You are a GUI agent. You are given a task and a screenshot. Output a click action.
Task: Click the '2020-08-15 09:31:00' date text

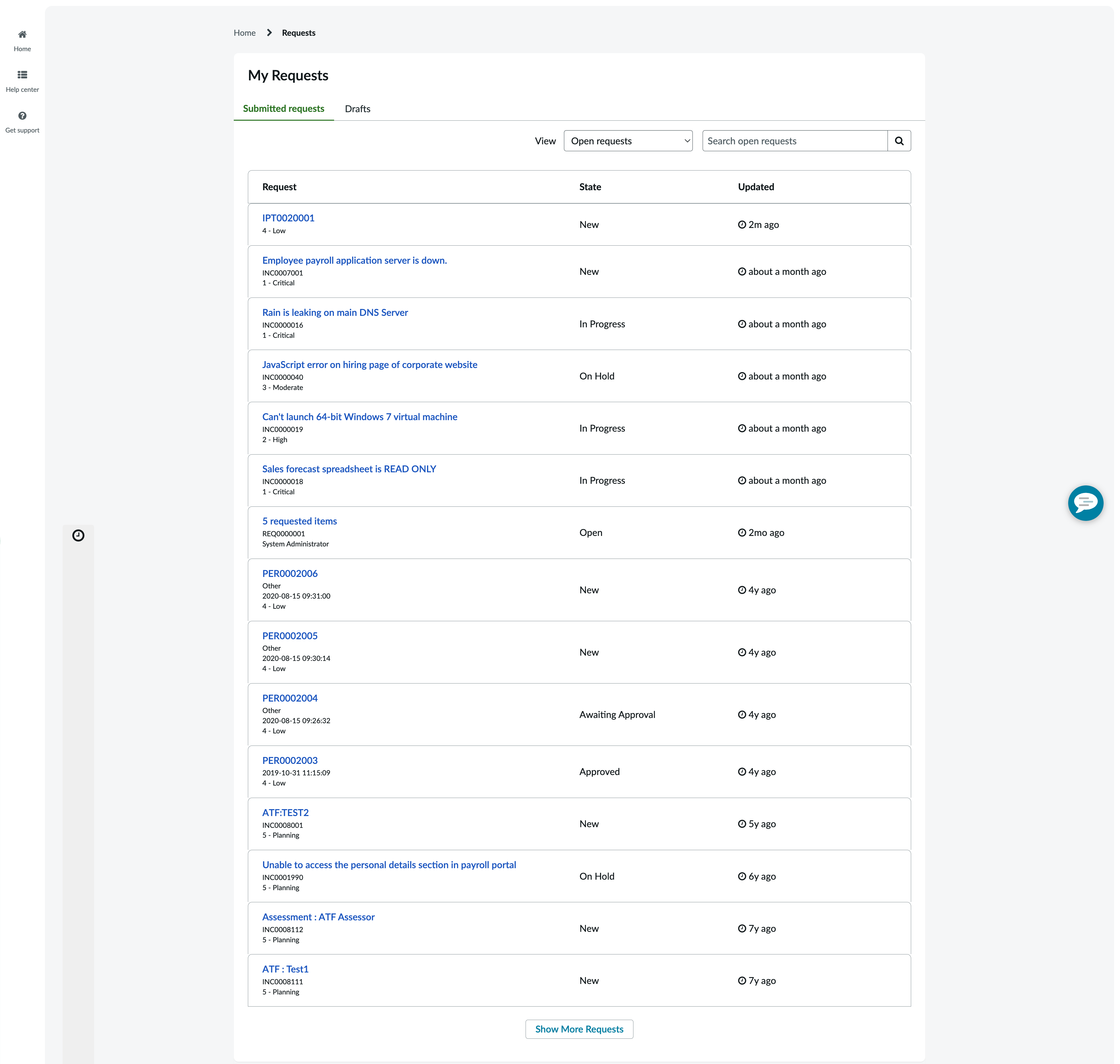(296, 596)
